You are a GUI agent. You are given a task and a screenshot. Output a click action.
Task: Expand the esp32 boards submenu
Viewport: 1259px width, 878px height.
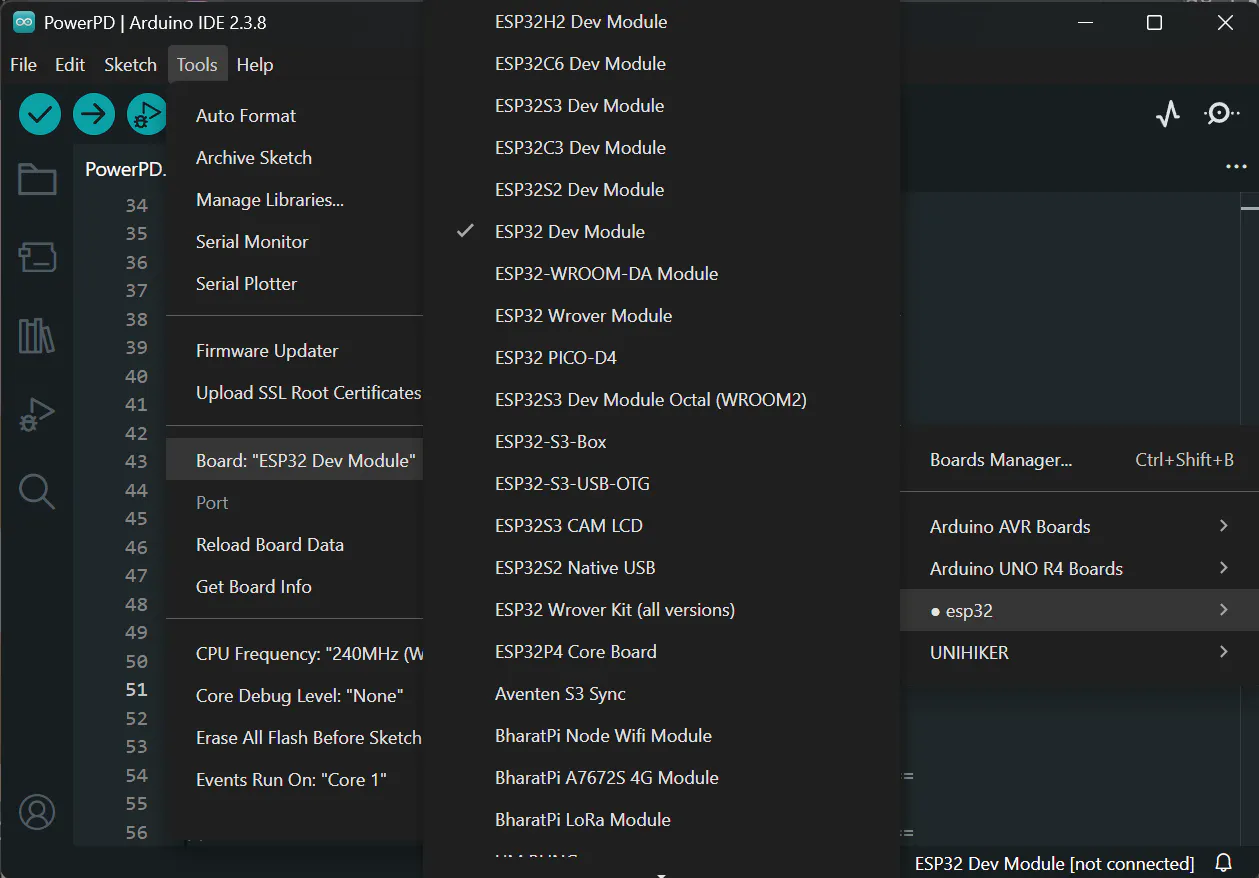click(x=1079, y=611)
